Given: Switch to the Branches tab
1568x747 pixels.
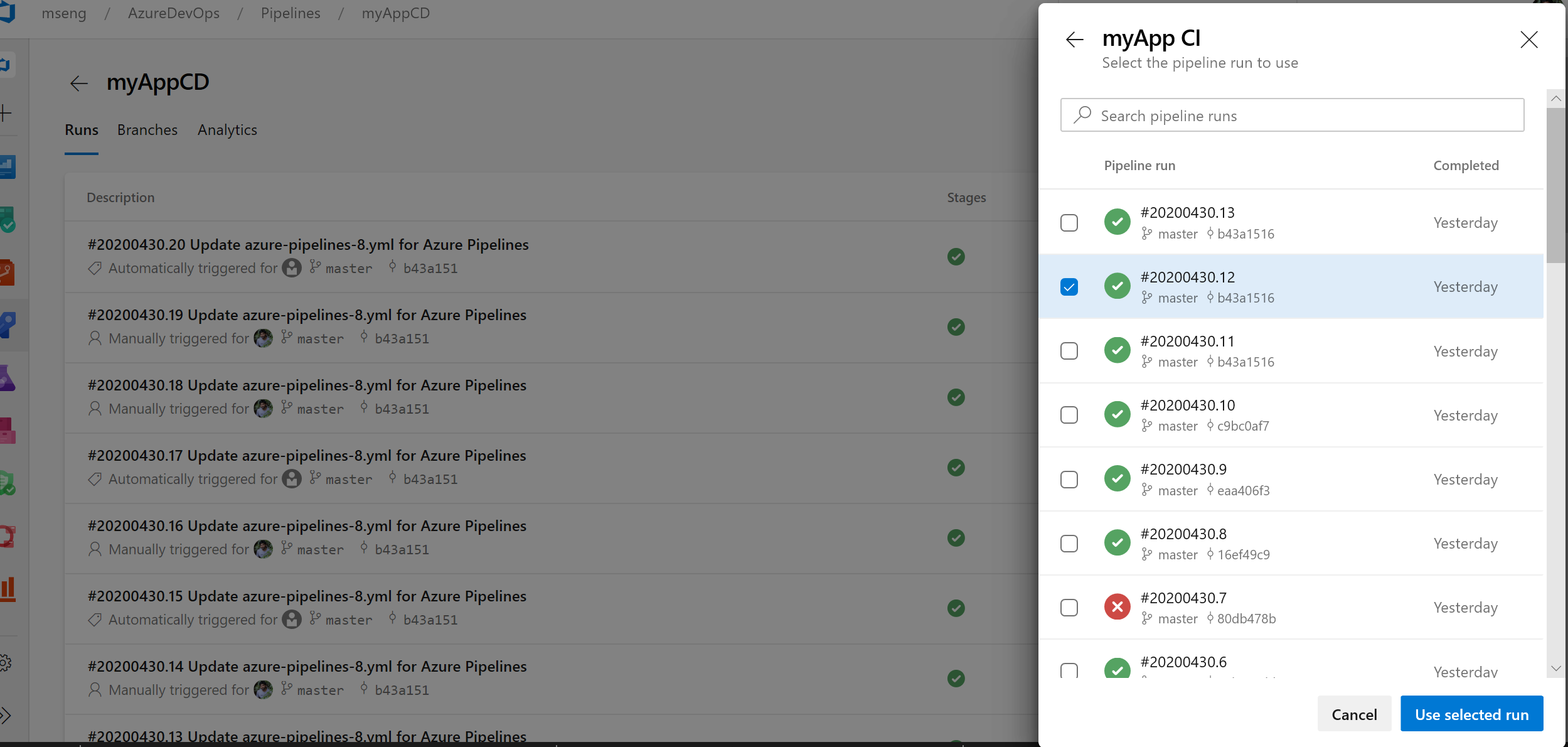Looking at the screenshot, I should point(147,129).
